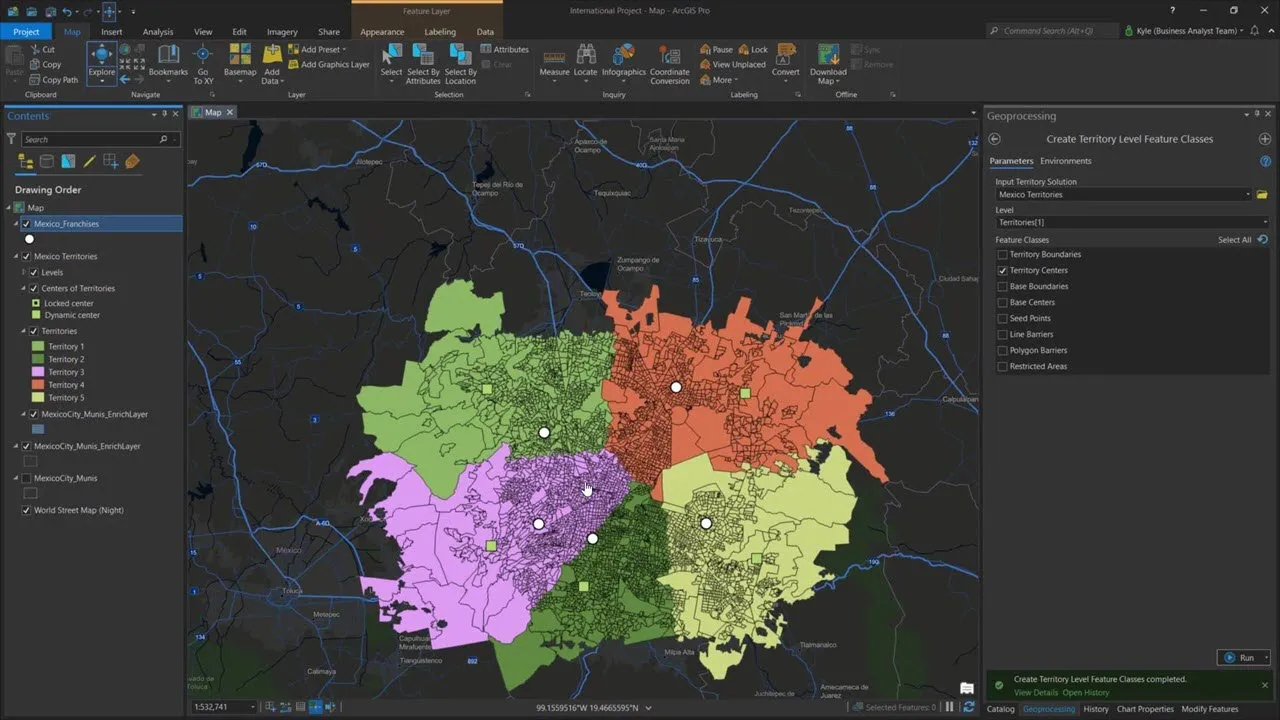This screenshot has height=720, width=1280.
Task: Open the notifications bell icon
Action: click(1254, 31)
